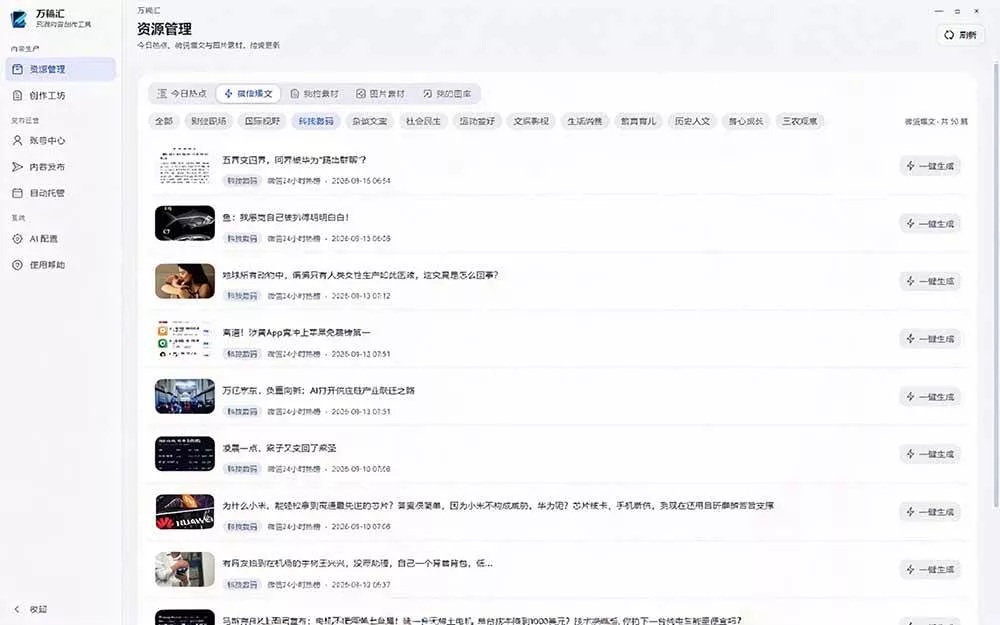The image size is (1000, 625).
Task: Click the lightning icon in the fish article row
Action: coord(911,223)
